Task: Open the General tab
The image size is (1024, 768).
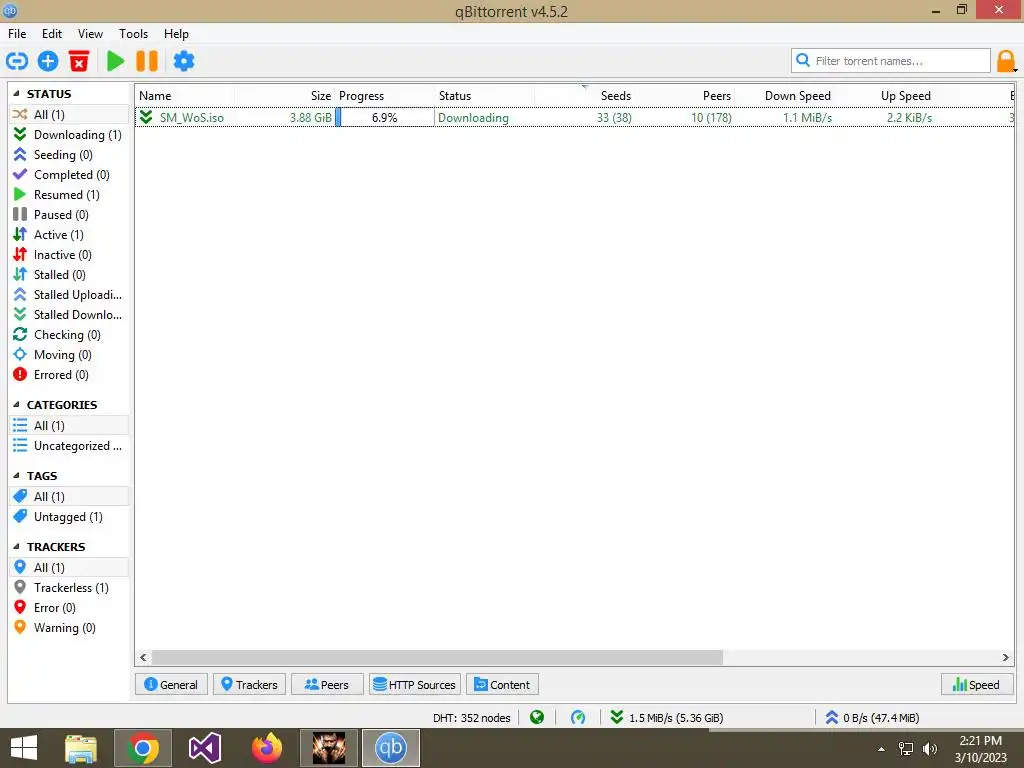Action: (x=171, y=684)
